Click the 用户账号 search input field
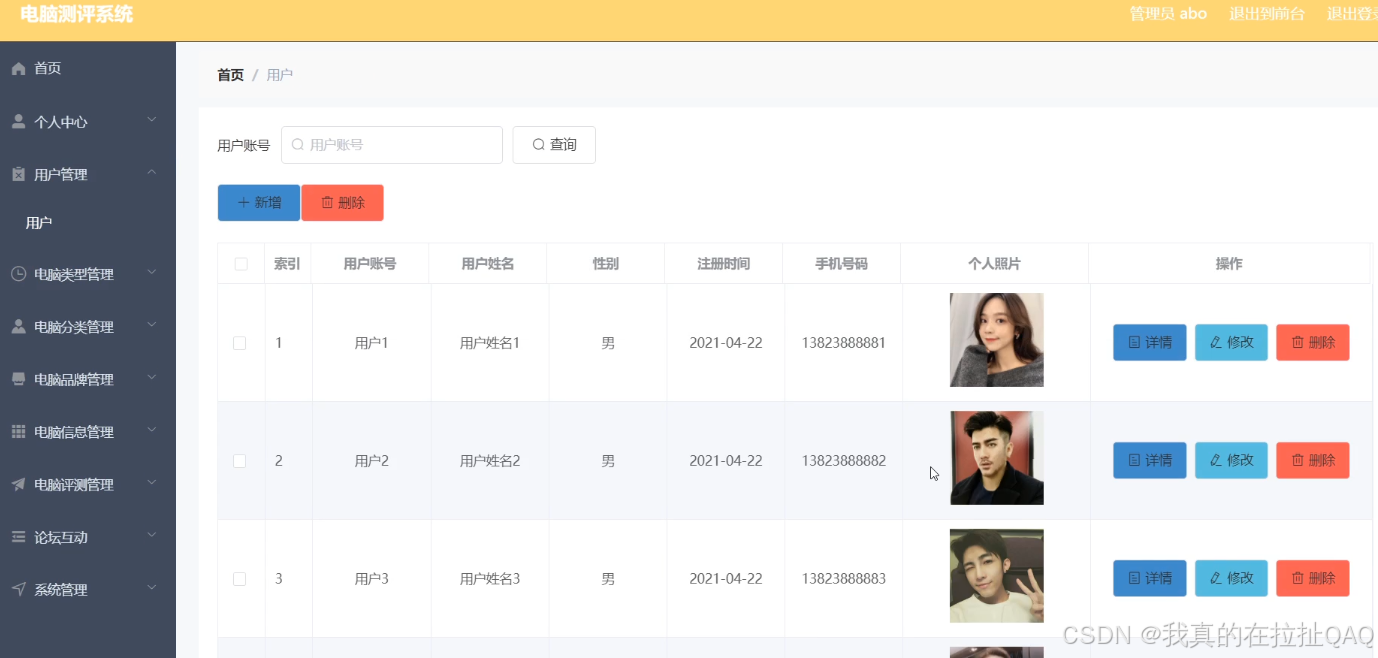 pos(392,145)
